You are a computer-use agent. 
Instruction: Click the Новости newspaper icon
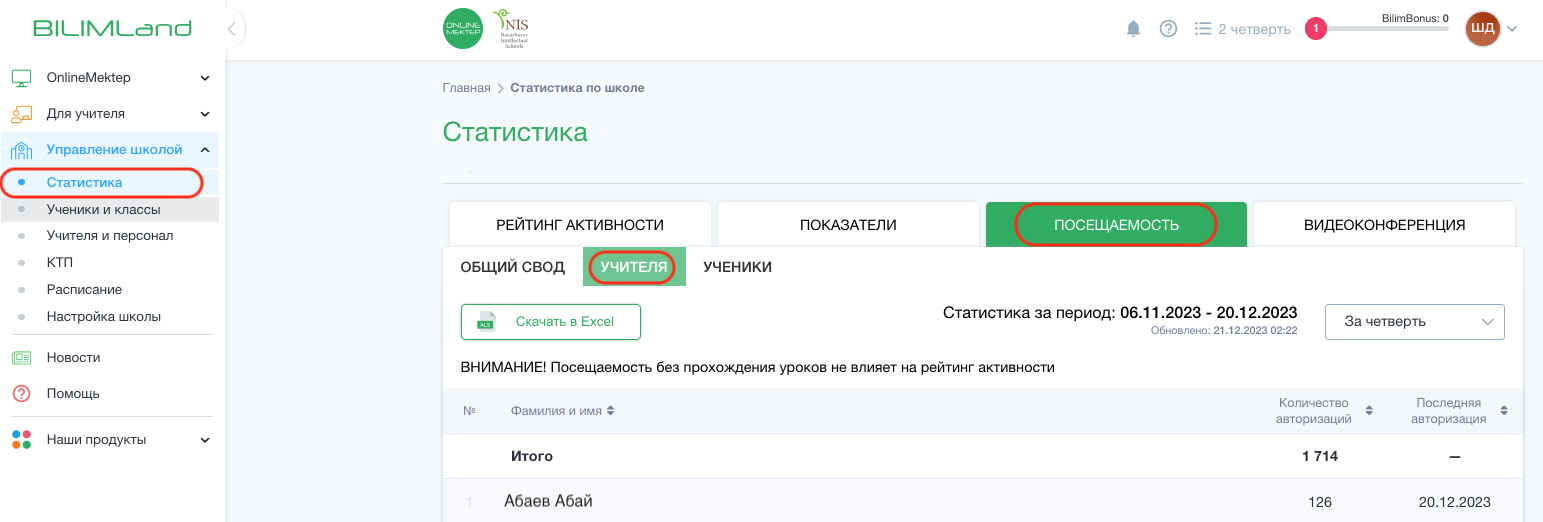(x=22, y=358)
